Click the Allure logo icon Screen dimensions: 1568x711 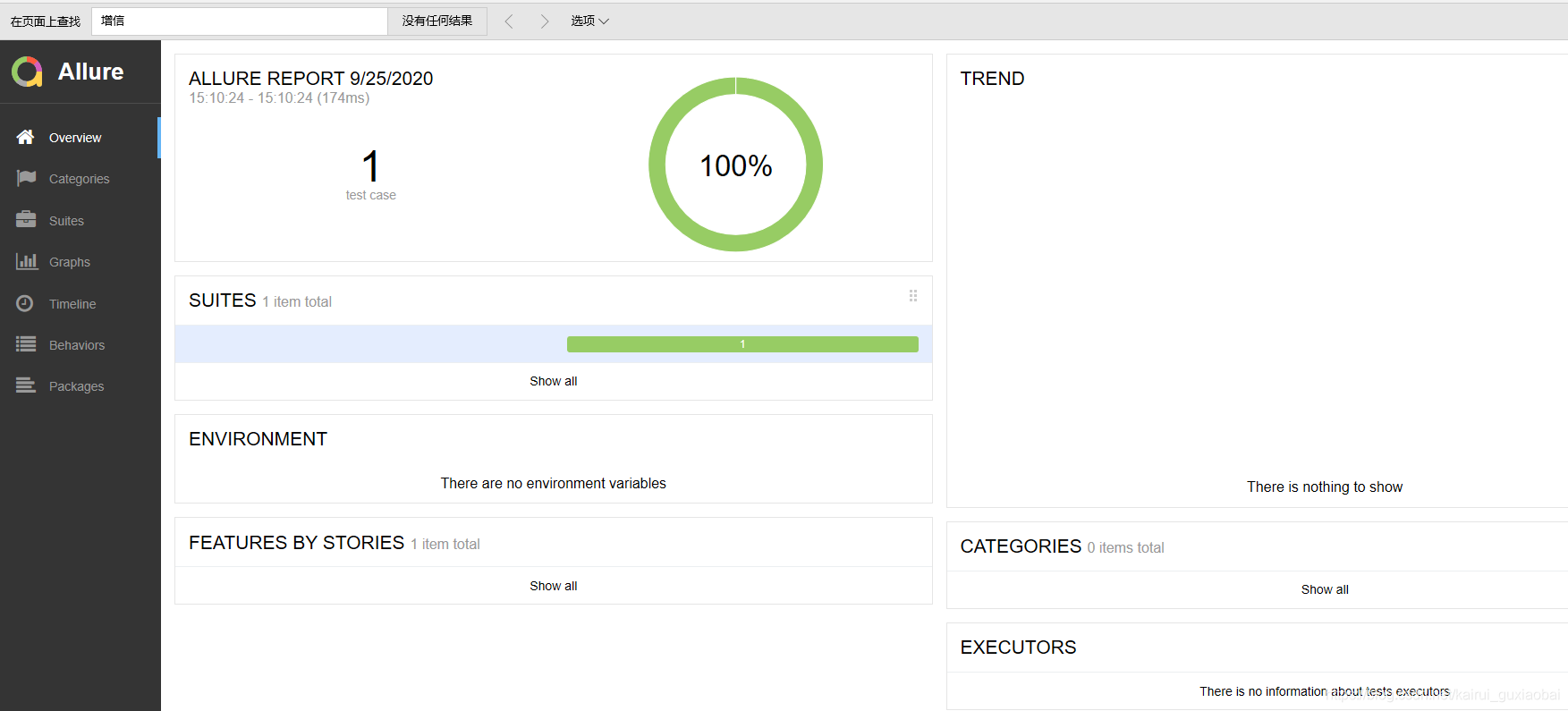tap(27, 72)
